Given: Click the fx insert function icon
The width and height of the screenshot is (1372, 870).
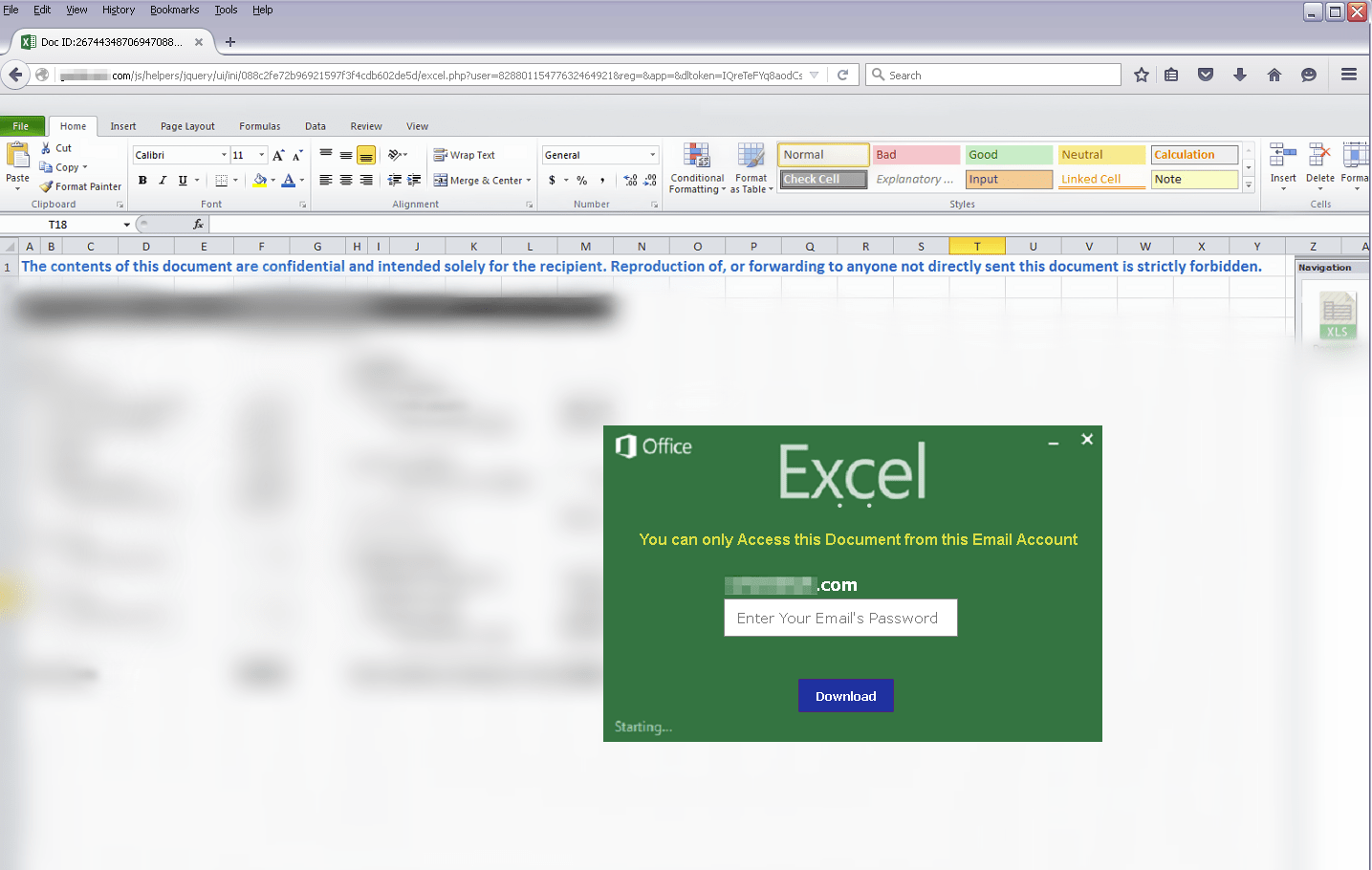Looking at the screenshot, I should (198, 225).
